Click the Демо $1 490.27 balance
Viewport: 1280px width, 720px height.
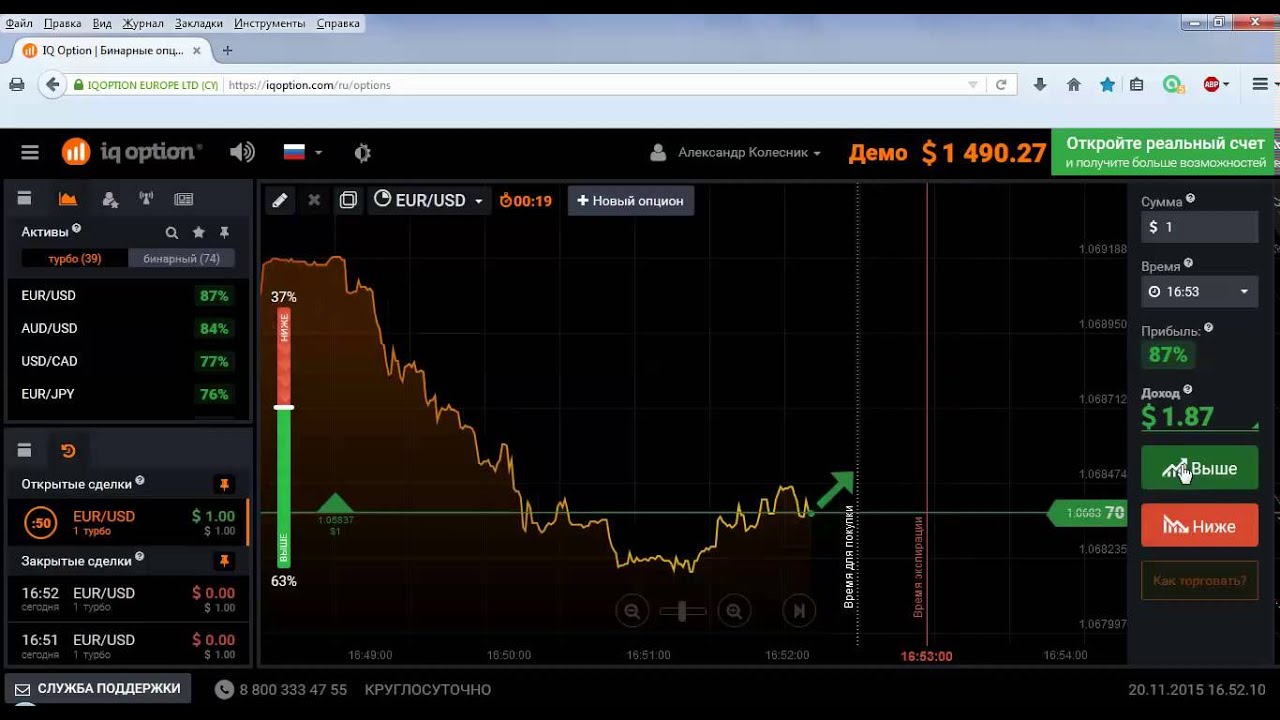[x=947, y=153]
